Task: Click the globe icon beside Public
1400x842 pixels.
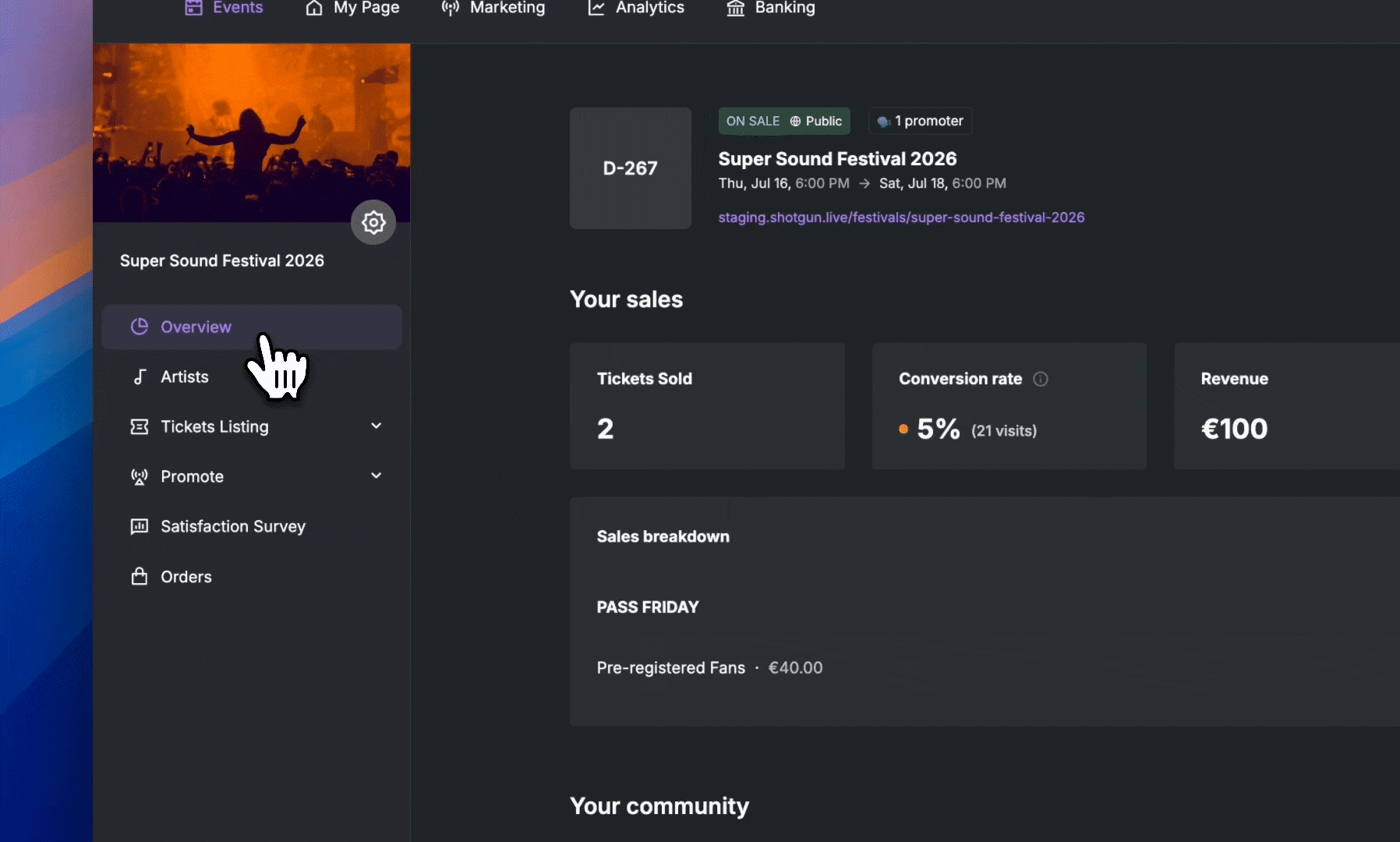Action: pyautogui.click(x=795, y=121)
